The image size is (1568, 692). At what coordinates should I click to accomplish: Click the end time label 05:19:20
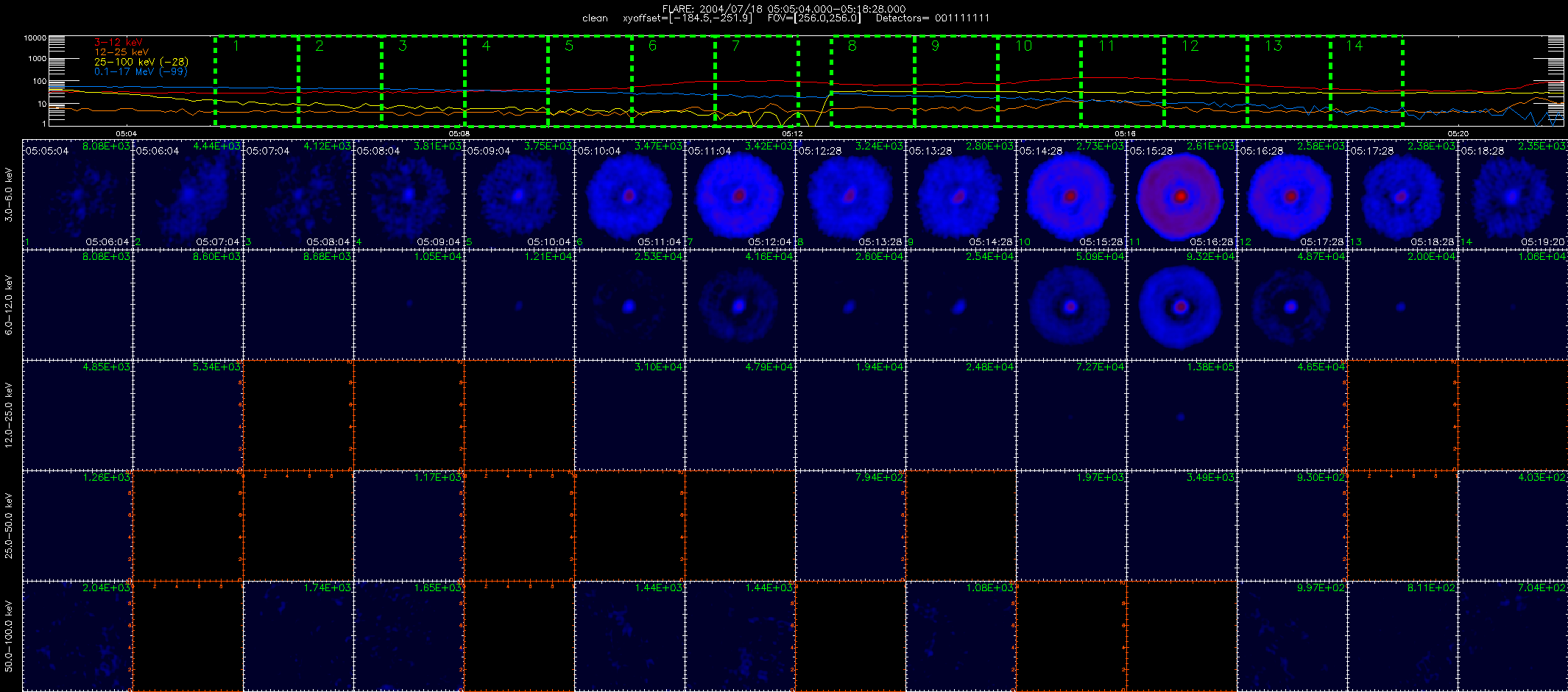1542,241
